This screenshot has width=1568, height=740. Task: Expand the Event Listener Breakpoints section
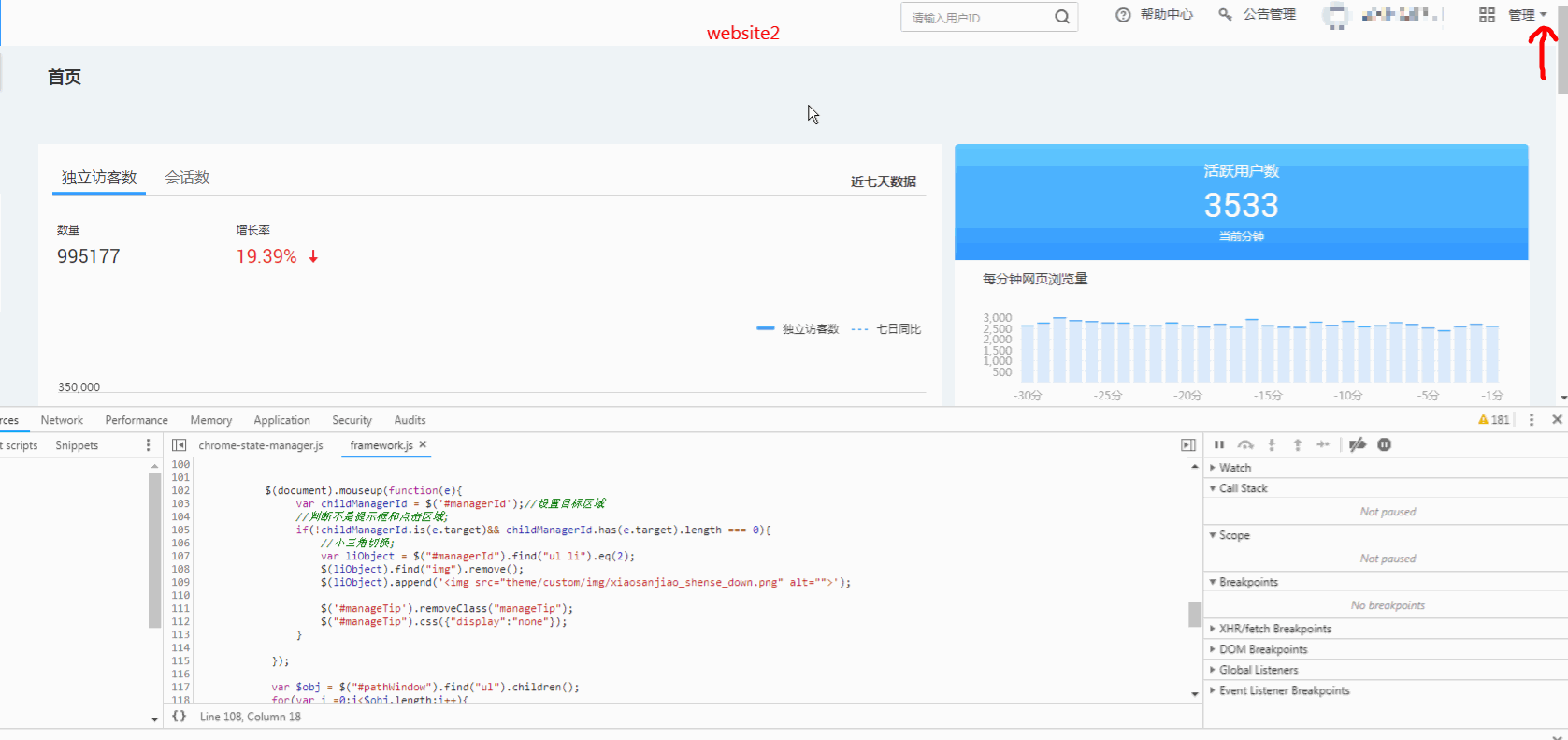click(x=1280, y=690)
